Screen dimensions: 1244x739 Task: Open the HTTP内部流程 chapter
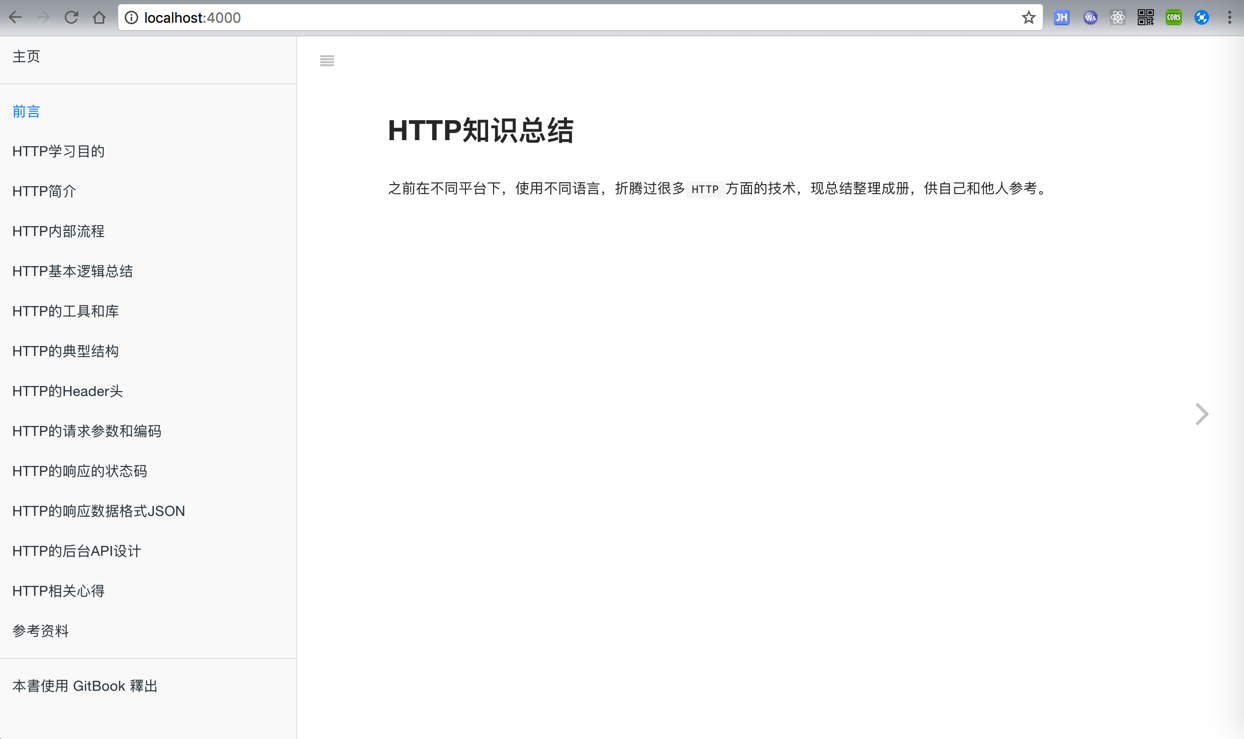pyautogui.click(x=58, y=231)
